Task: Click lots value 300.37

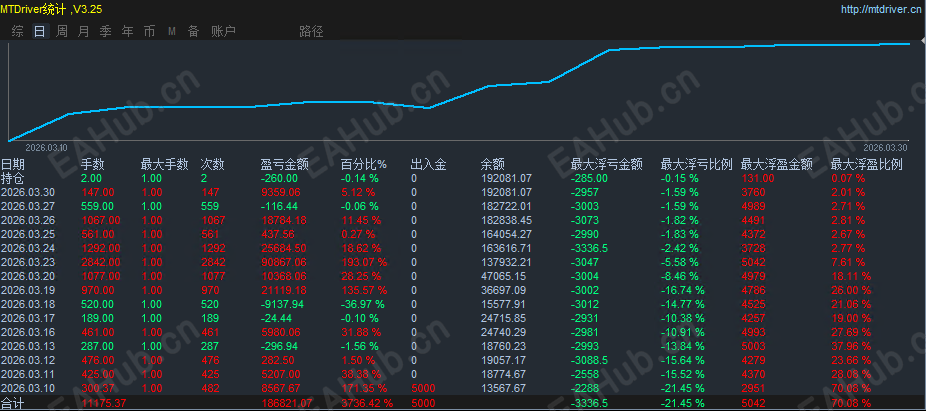Action: point(96,389)
